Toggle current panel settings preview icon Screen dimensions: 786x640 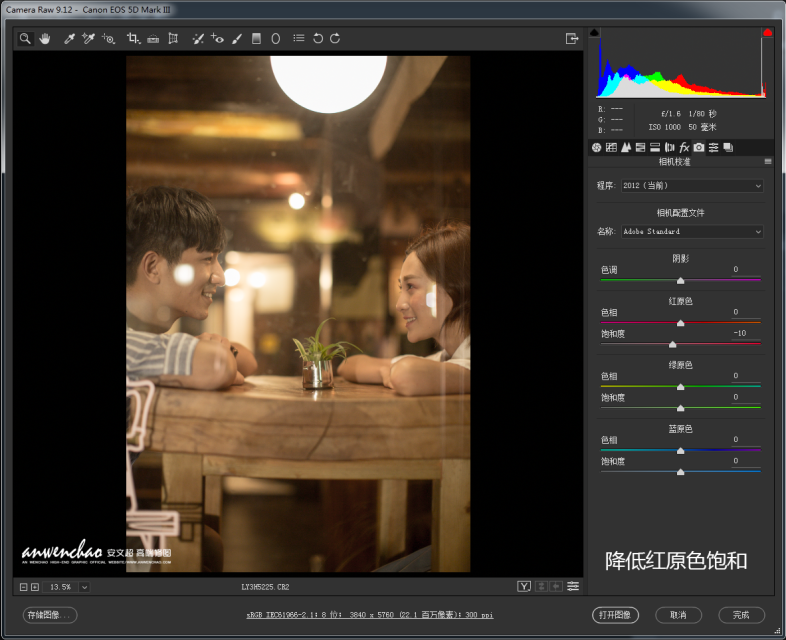[573, 586]
